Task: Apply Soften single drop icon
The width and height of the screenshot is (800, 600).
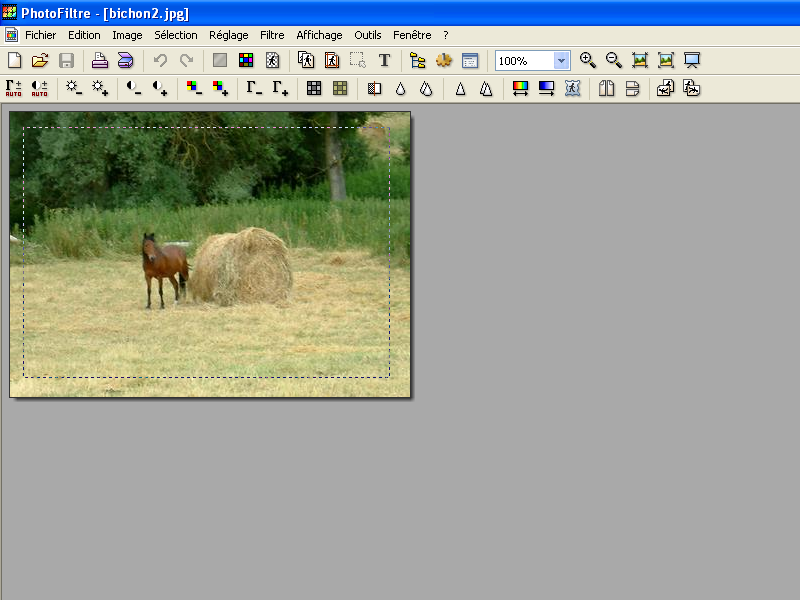Action: [400, 88]
